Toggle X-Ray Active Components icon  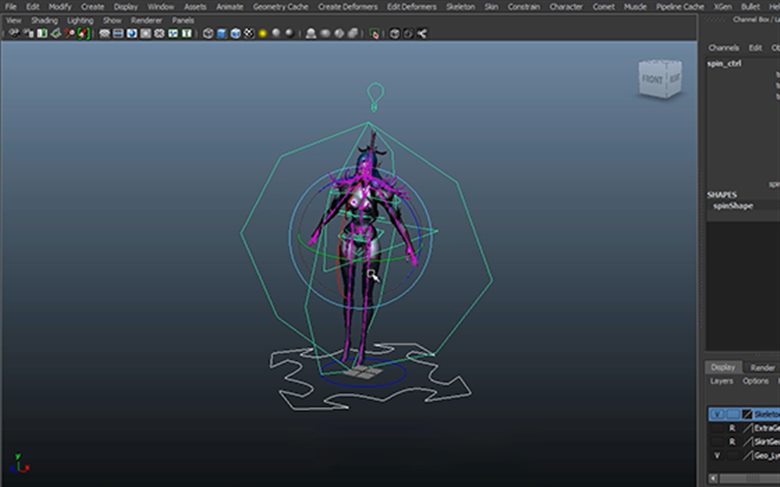click(408, 33)
